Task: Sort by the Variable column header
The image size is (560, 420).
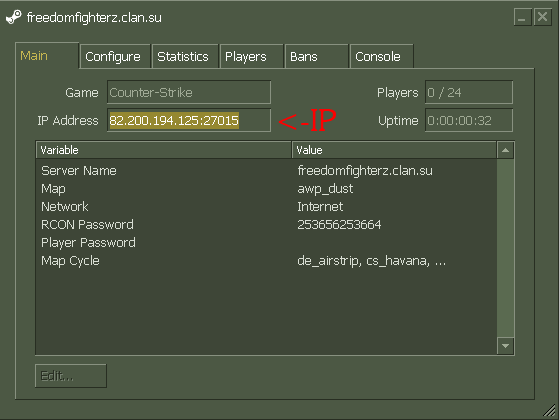Action: (164, 150)
